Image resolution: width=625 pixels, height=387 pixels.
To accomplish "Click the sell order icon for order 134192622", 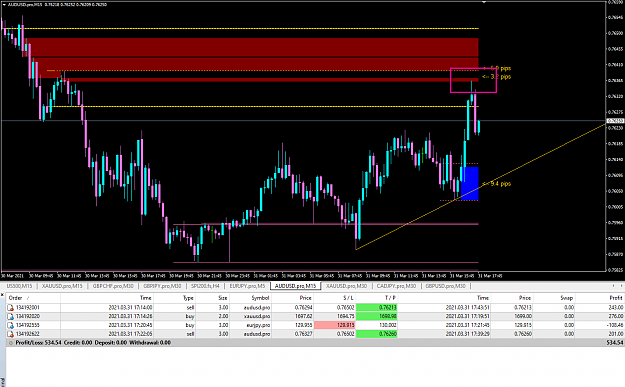I will click(x=11, y=334).
